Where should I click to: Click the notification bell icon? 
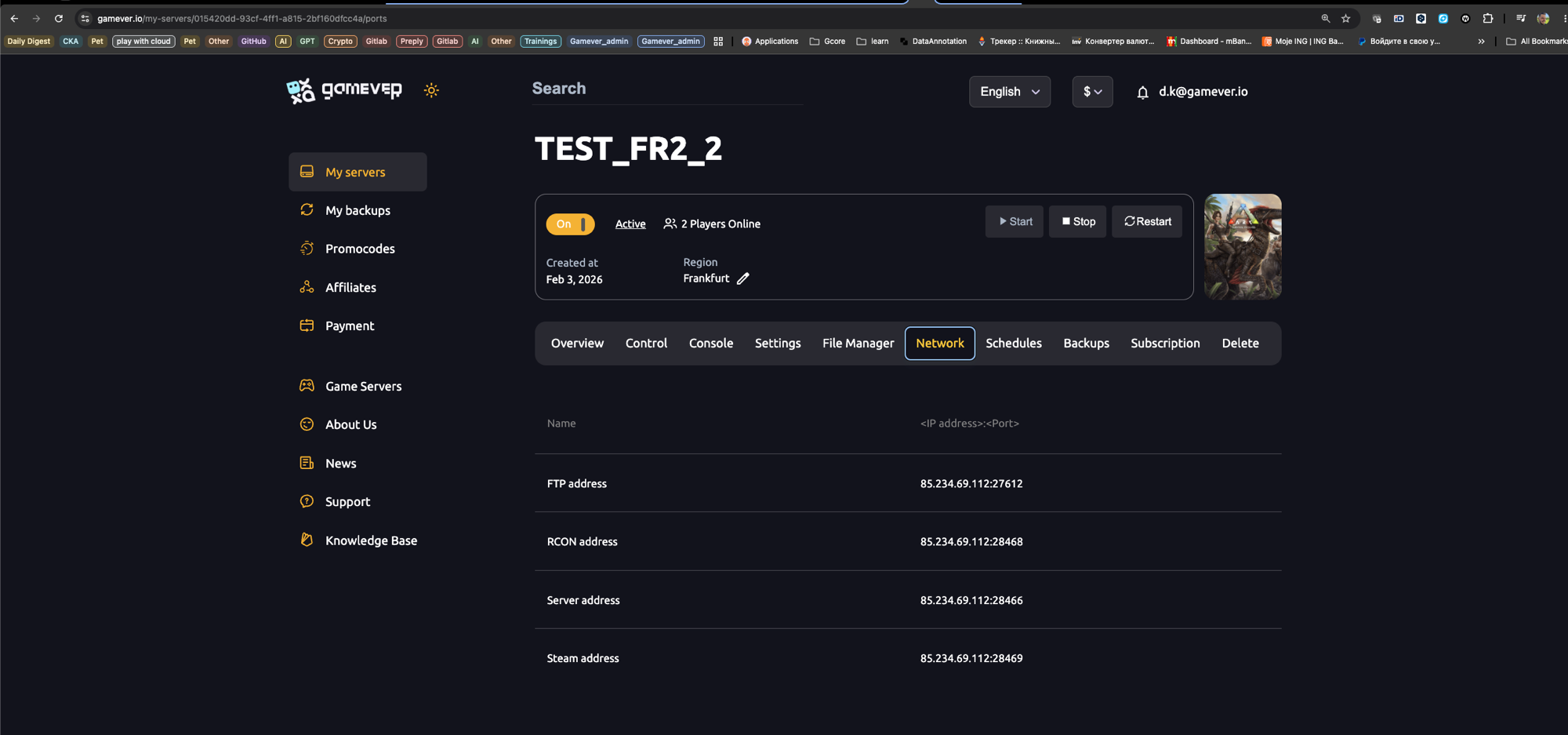[1142, 93]
